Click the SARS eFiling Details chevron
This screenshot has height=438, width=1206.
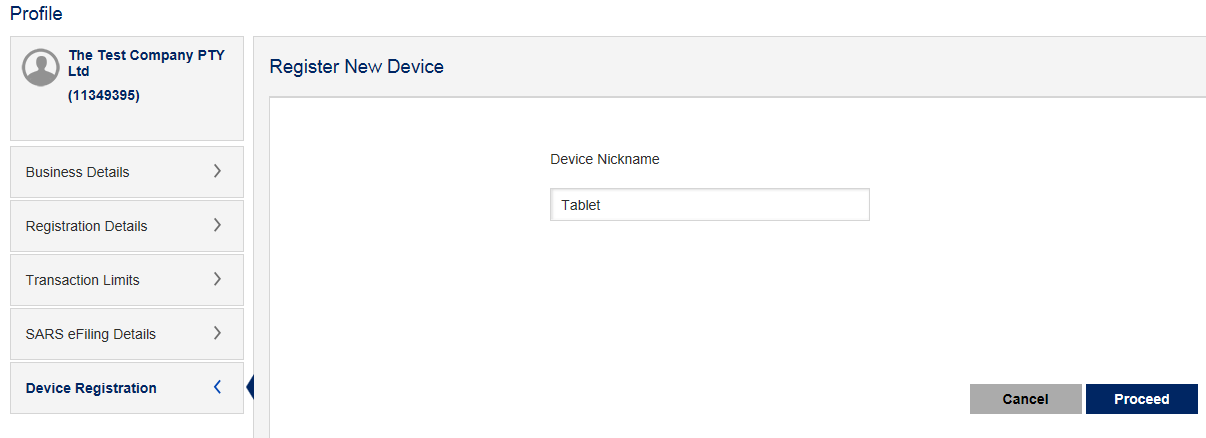click(x=217, y=333)
